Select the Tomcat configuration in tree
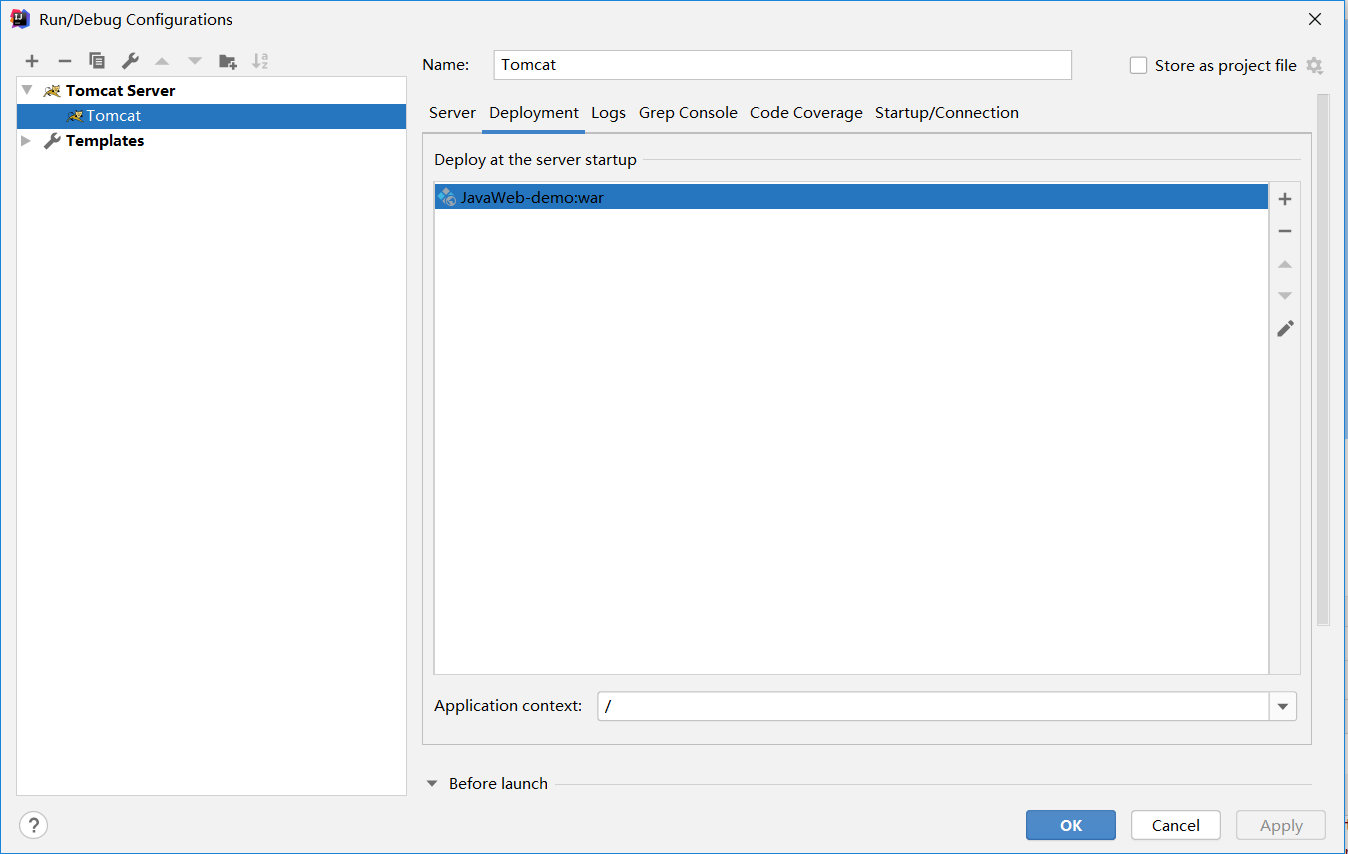 click(211, 116)
